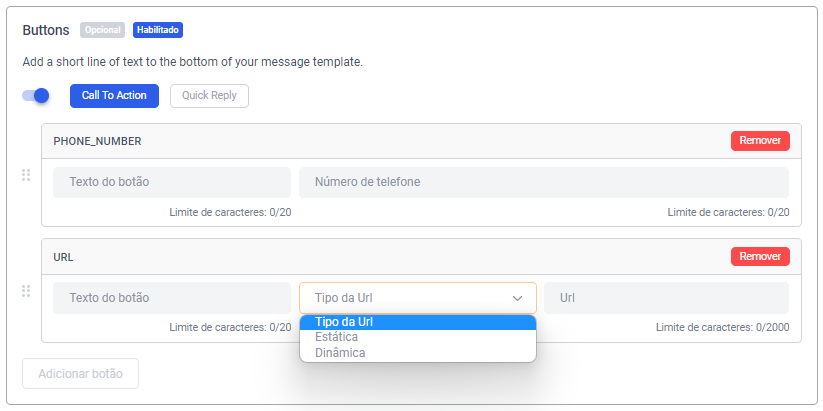This screenshot has height=411, width=823.
Task: Click the URL section header label
Action: point(64,257)
